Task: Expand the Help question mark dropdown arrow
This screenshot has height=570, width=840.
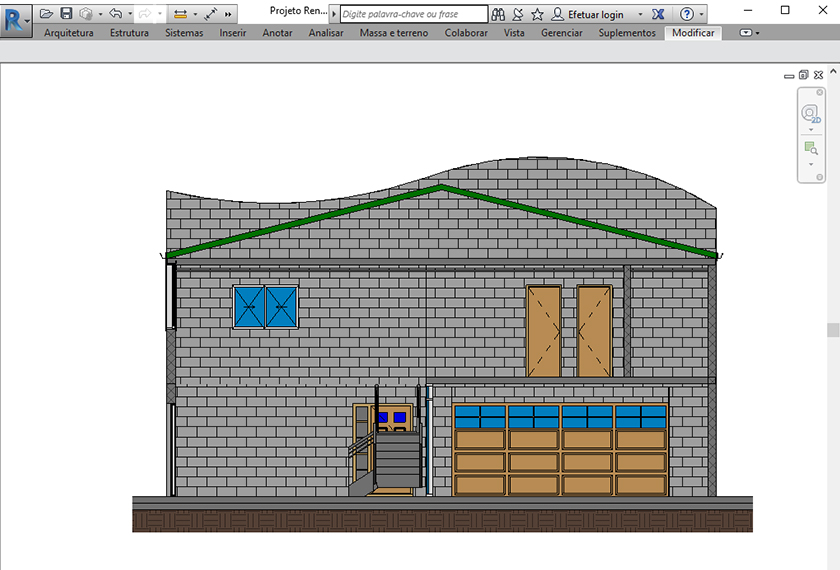Action: point(702,15)
